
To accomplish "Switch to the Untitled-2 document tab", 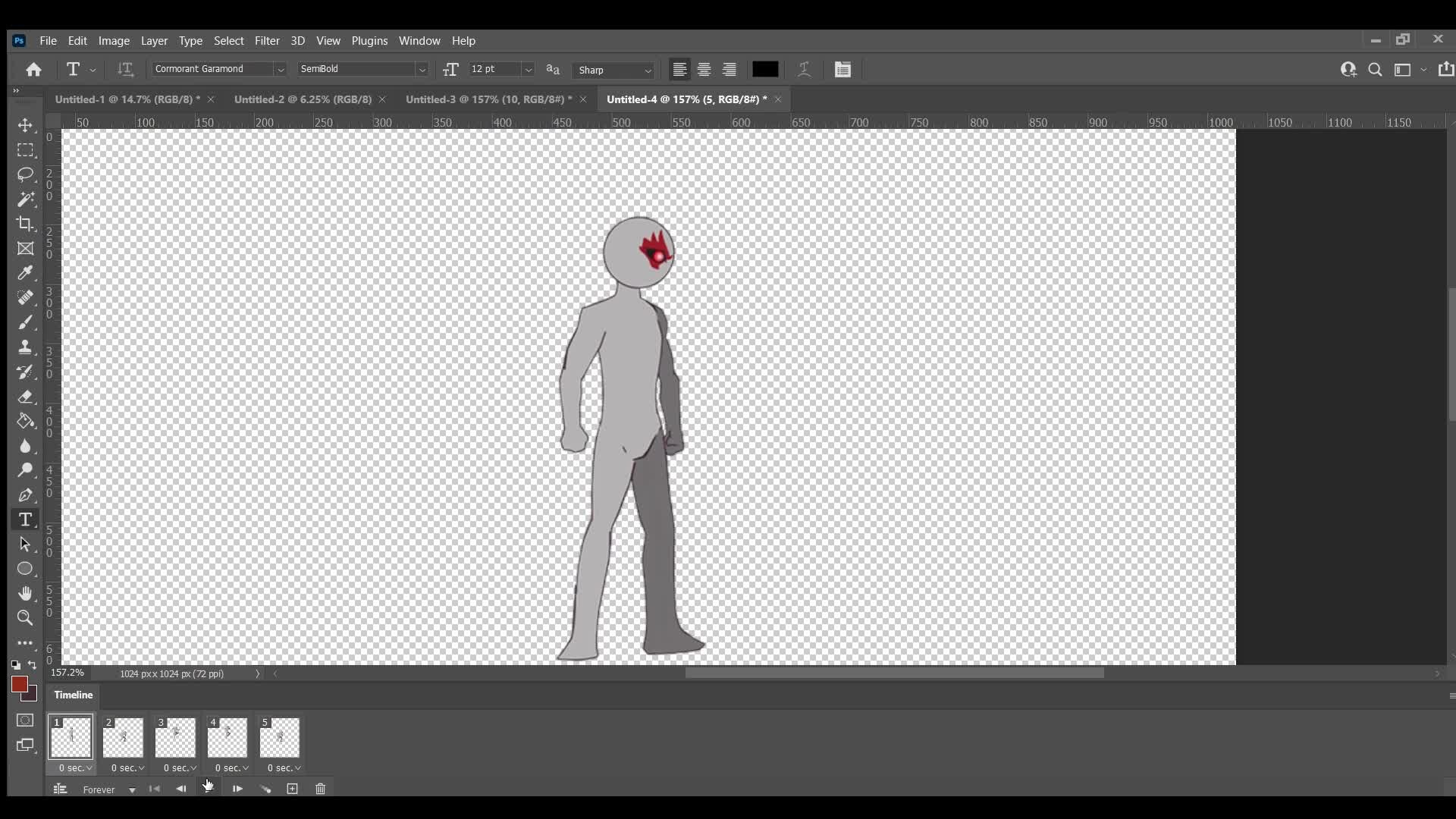I will pyautogui.click(x=302, y=99).
